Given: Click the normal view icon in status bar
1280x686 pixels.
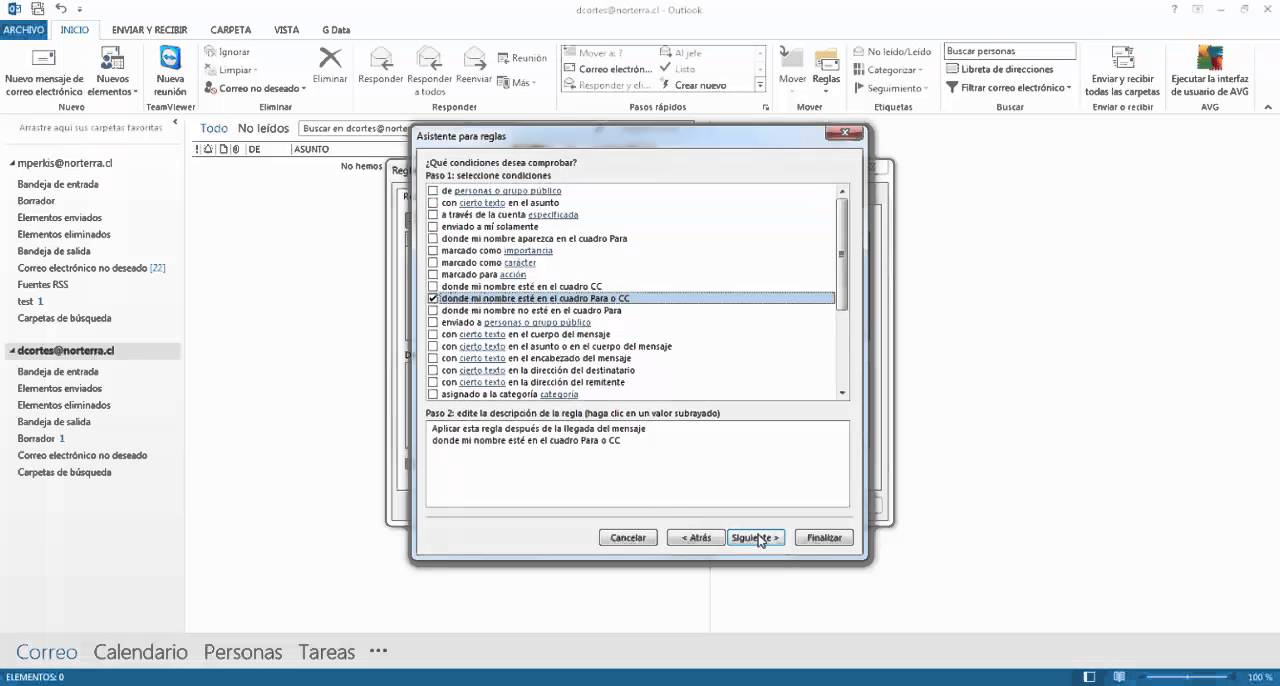Looking at the screenshot, I should (1089, 677).
